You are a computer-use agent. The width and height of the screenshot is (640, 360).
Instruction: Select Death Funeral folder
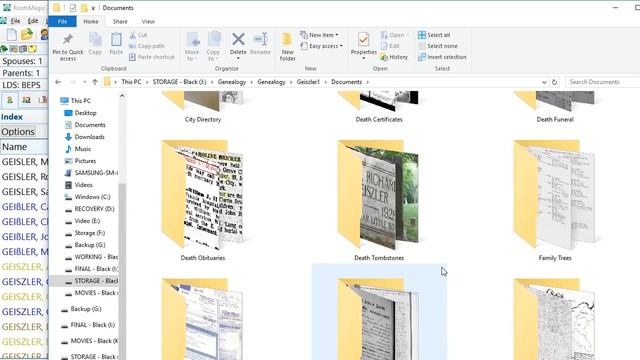(555, 107)
